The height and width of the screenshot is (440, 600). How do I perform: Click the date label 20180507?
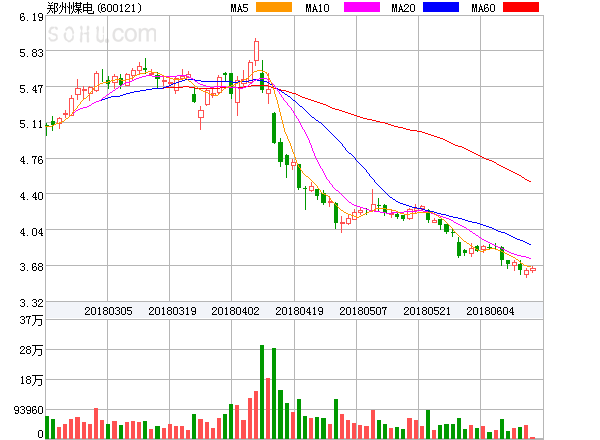pyautogui.click(x=363, y=311)
